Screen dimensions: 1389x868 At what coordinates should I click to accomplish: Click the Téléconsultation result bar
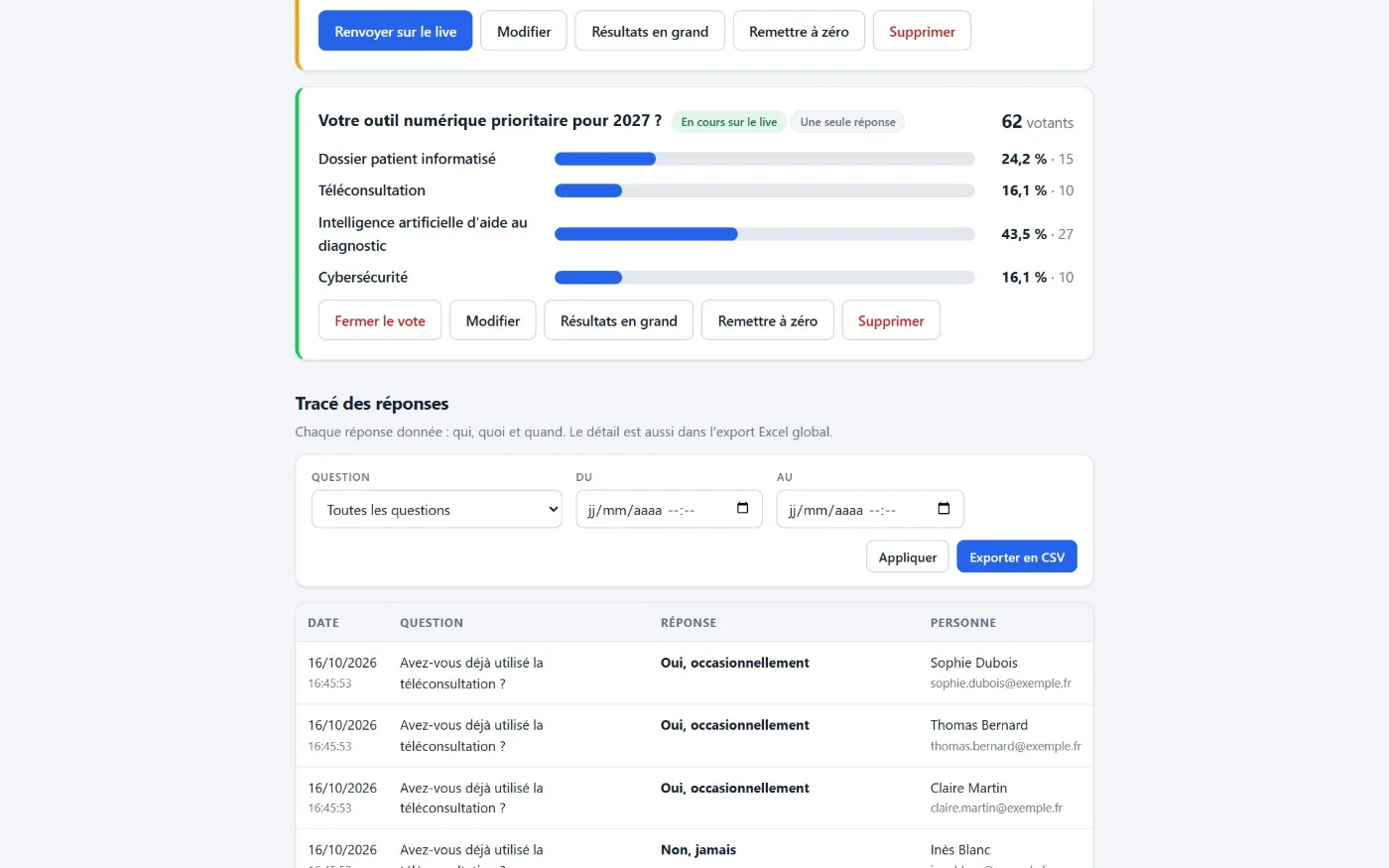point(764,190)
